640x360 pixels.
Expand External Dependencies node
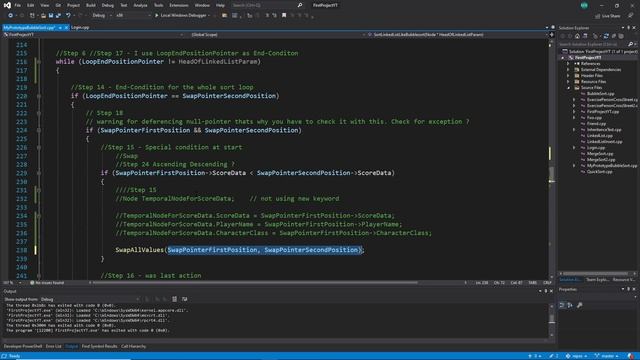click(568, 70)
